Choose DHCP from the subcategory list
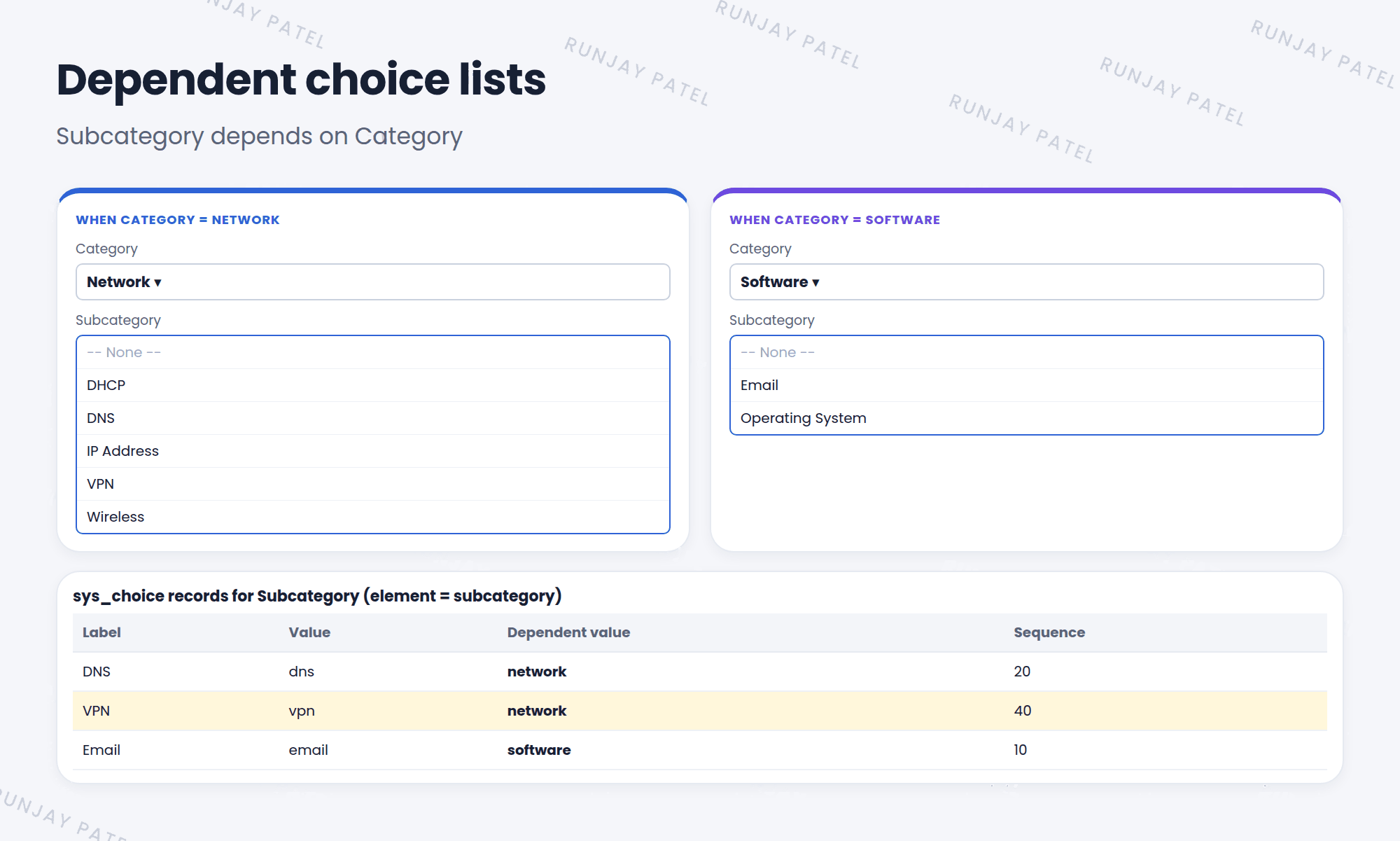1400x841 pixels. (x=372, y=385)
